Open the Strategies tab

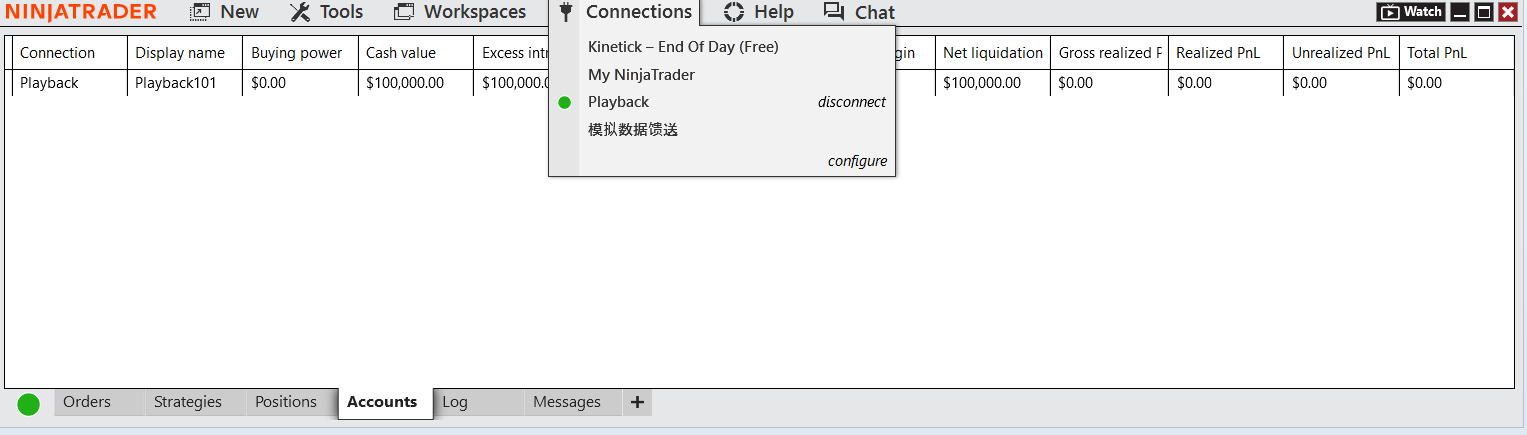click(x=188, y=402)
